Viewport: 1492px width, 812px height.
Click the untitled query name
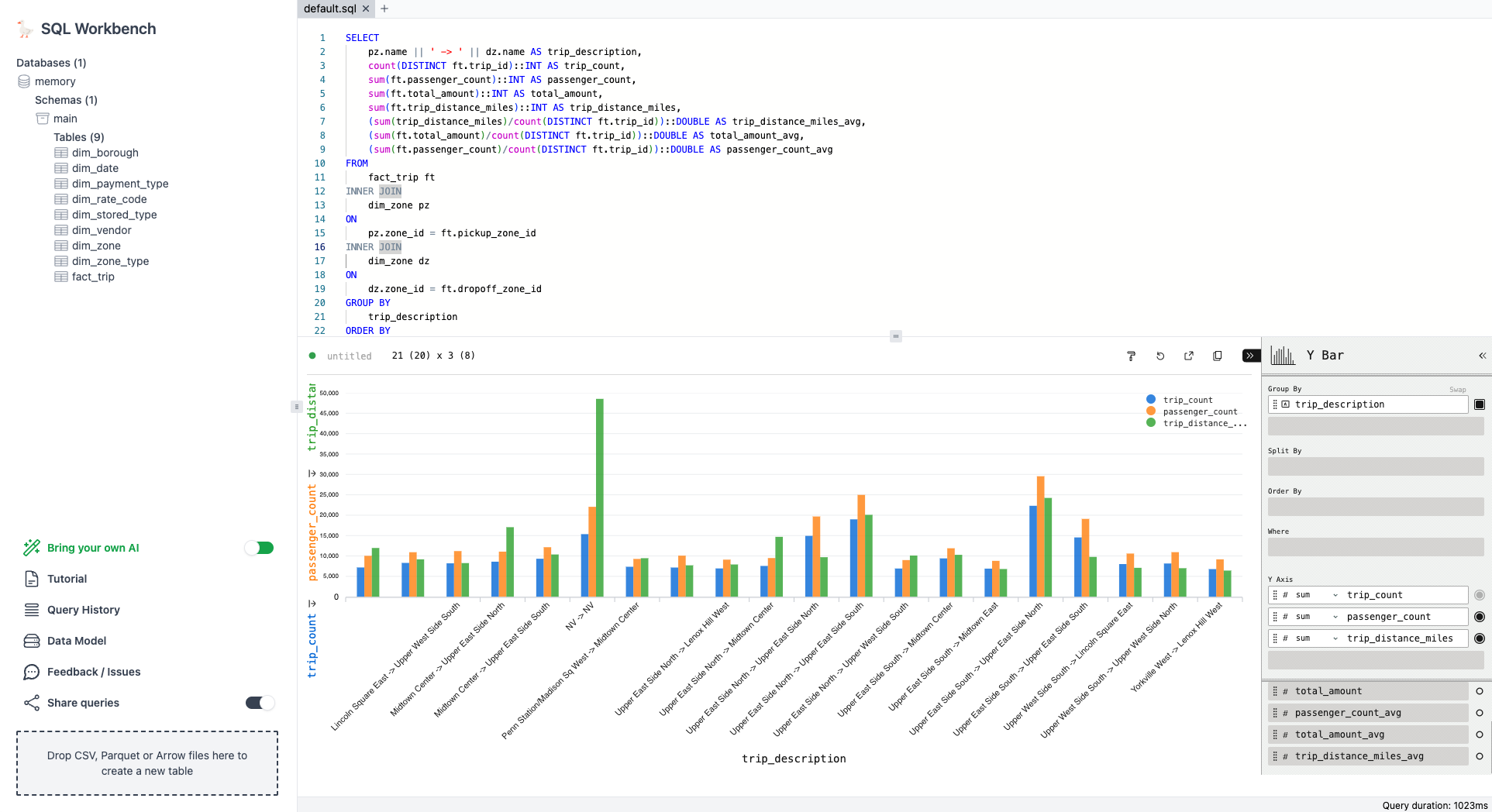349,356
